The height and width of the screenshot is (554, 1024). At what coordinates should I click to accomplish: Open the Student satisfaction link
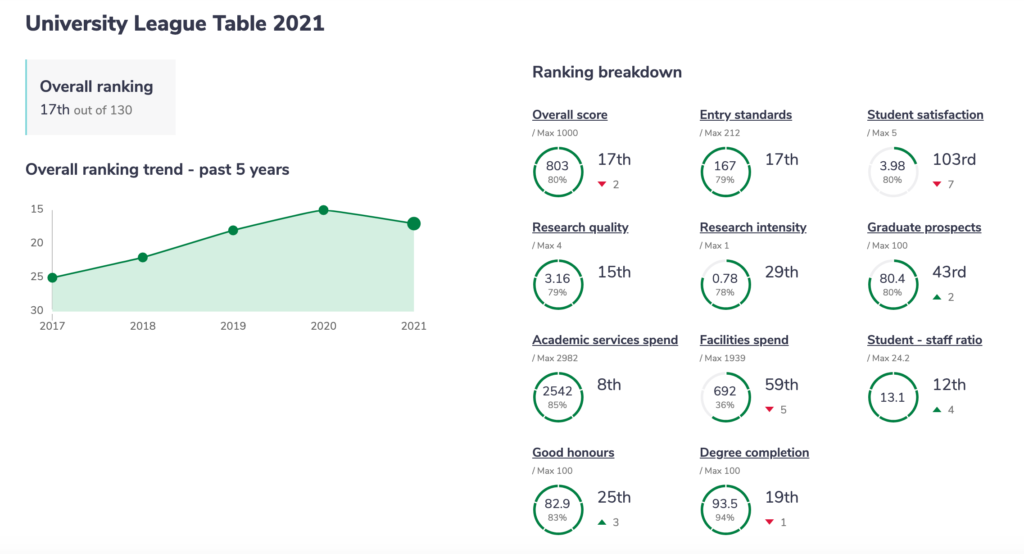925,115
